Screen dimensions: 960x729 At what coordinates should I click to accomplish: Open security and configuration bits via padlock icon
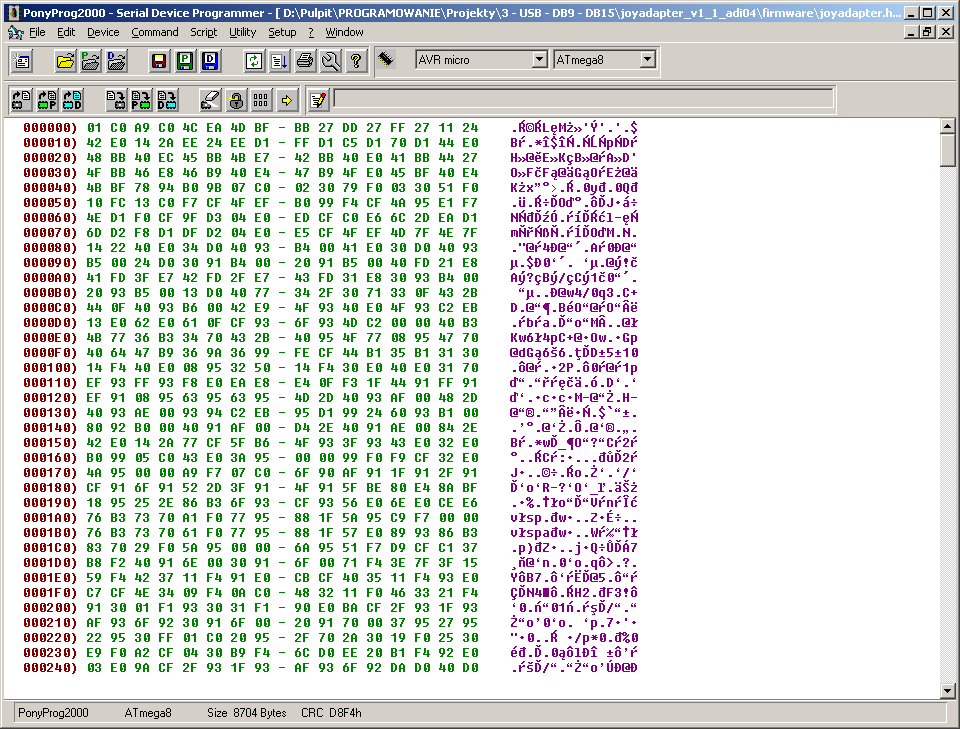pos(236,100)
